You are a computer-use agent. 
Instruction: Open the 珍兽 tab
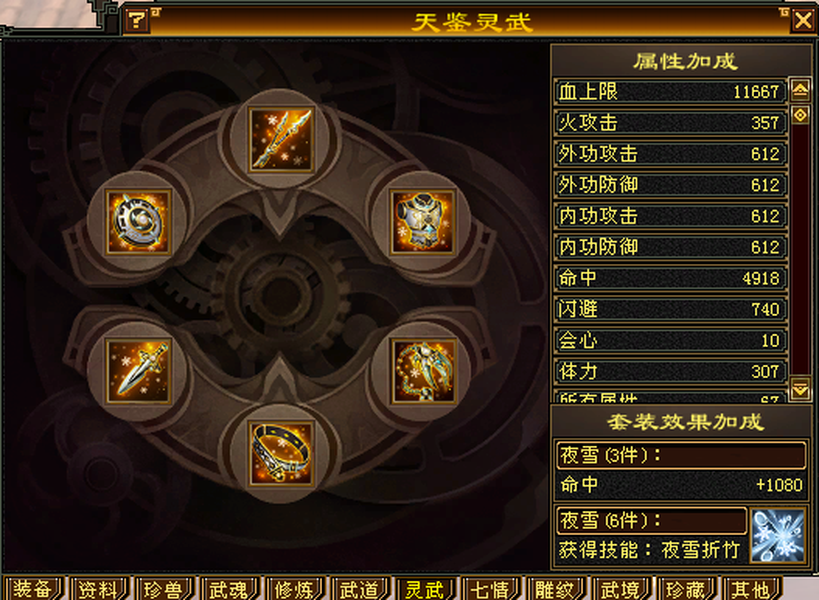[163, 589]
